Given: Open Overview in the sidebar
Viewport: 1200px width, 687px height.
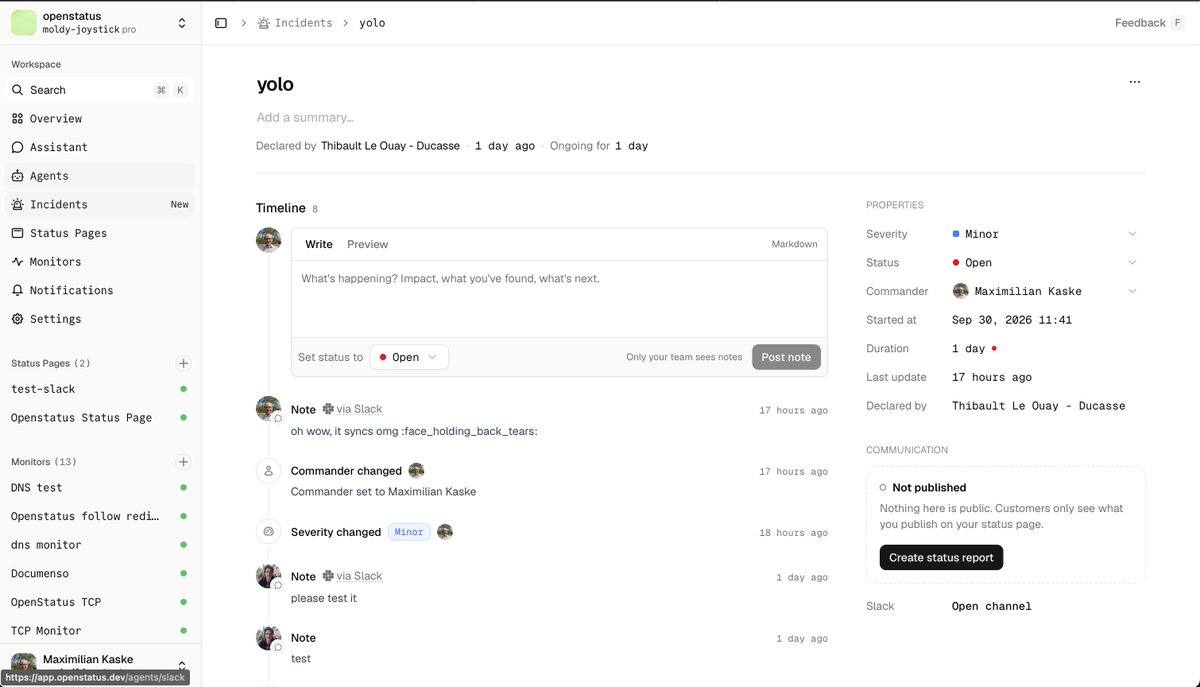Looking at the screenshot, I should pyautogui.click(x=100, y=118).
